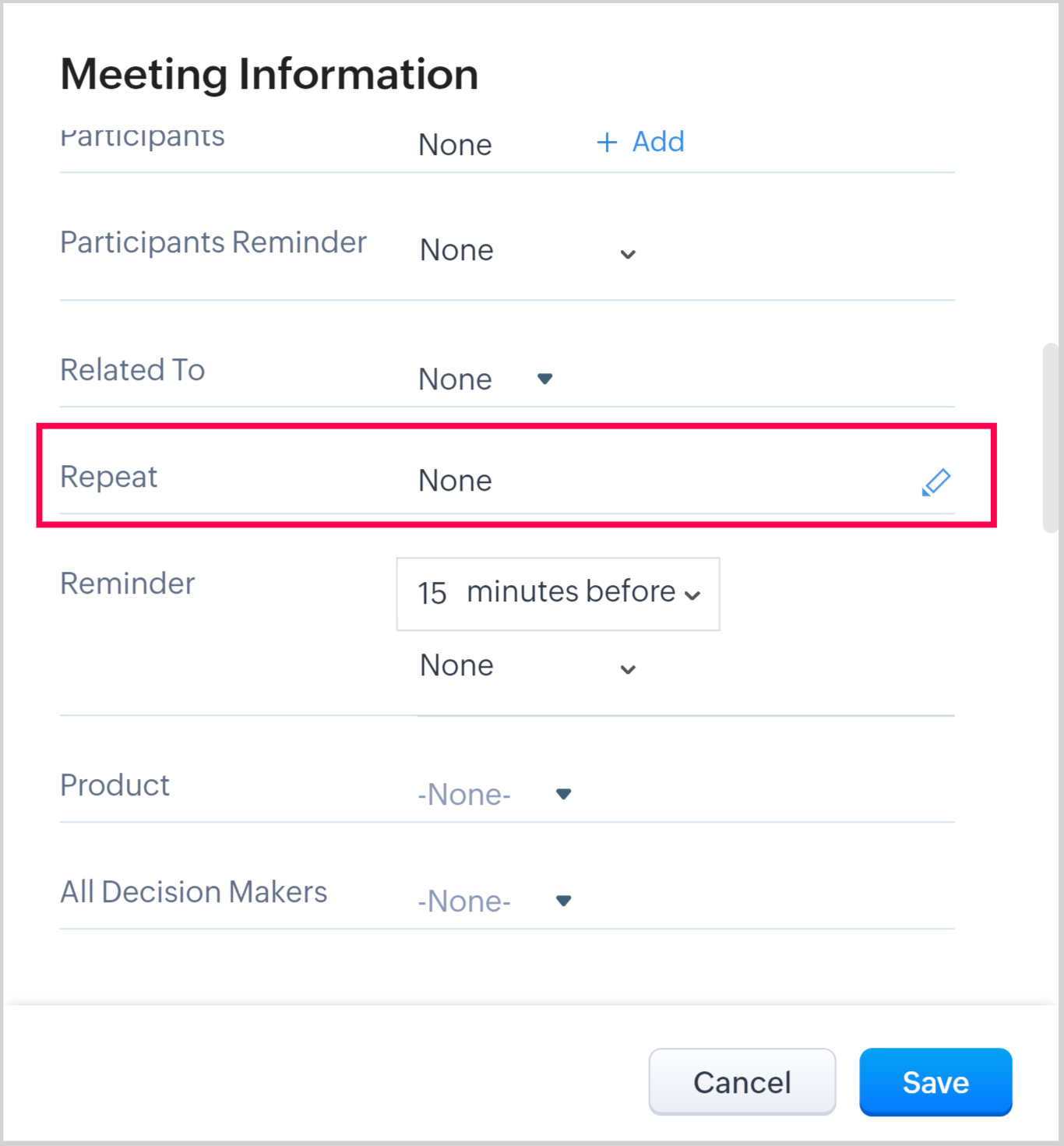Click the plus icon beside Add
Viewport: 1064px width, 1146px height.
pyautogui.click(x=607, y=142)
